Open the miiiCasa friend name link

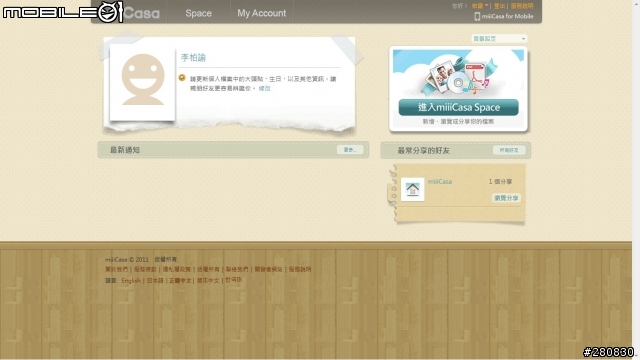tap(440, 182)
